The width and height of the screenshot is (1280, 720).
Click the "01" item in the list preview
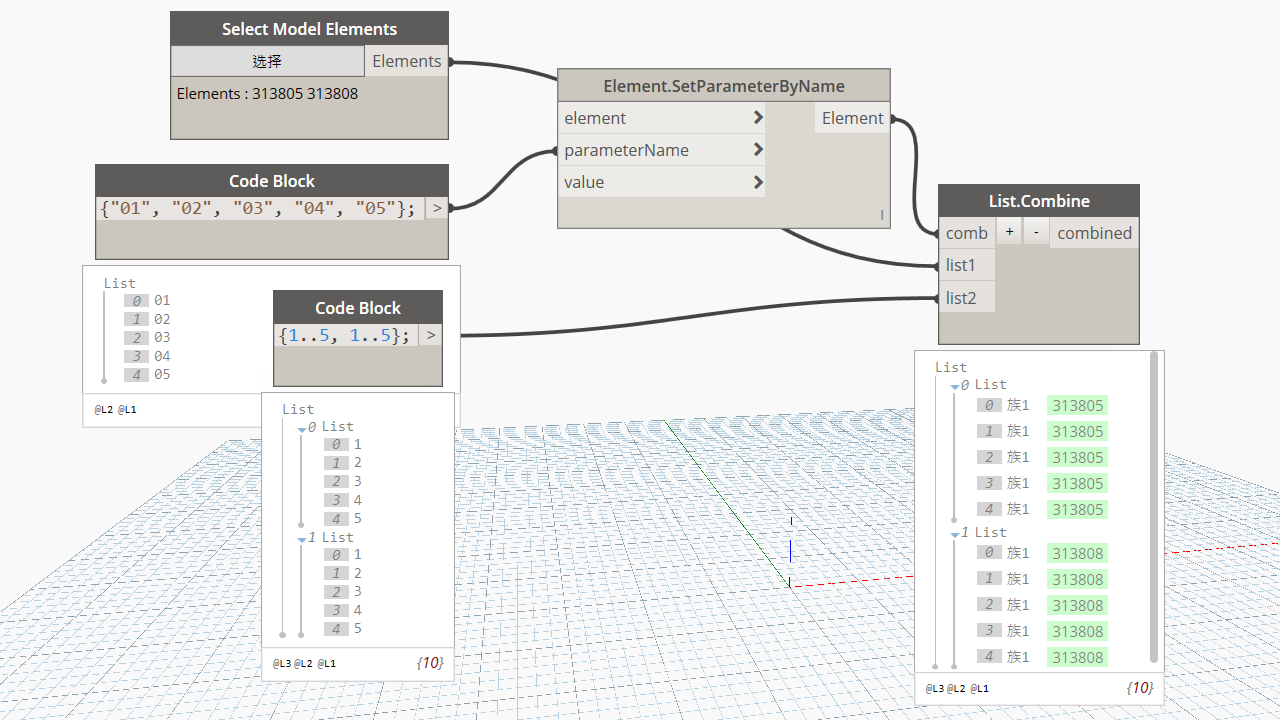point(162,300)
